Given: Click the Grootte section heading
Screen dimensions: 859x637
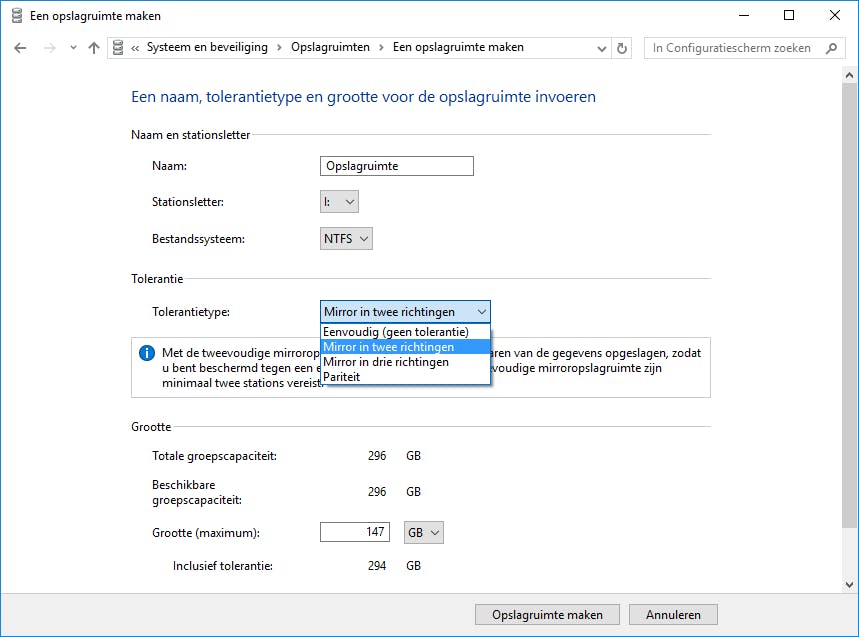Looking at the screenshot, I should point(151,427).
